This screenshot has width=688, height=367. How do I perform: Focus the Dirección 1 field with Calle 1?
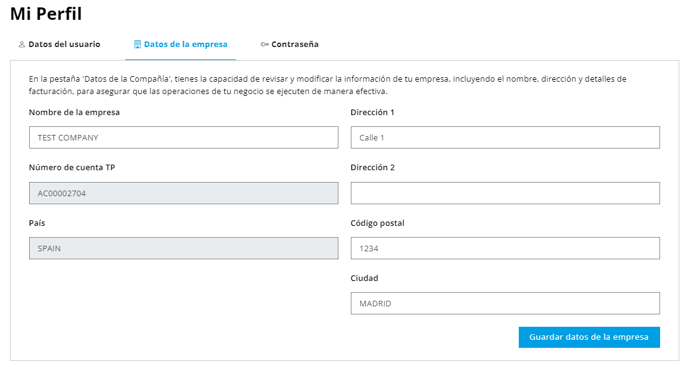(x=505, y=137)
